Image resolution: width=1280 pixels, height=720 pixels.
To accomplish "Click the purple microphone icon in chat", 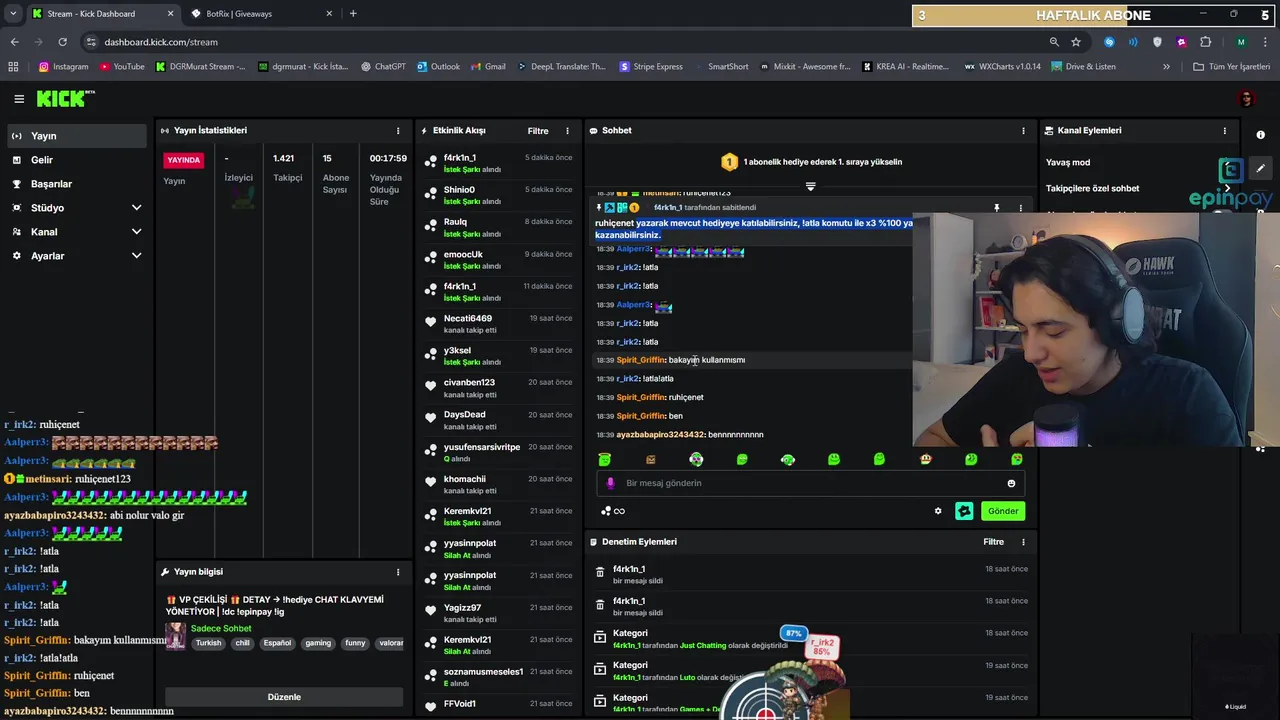I will (610, 483).
